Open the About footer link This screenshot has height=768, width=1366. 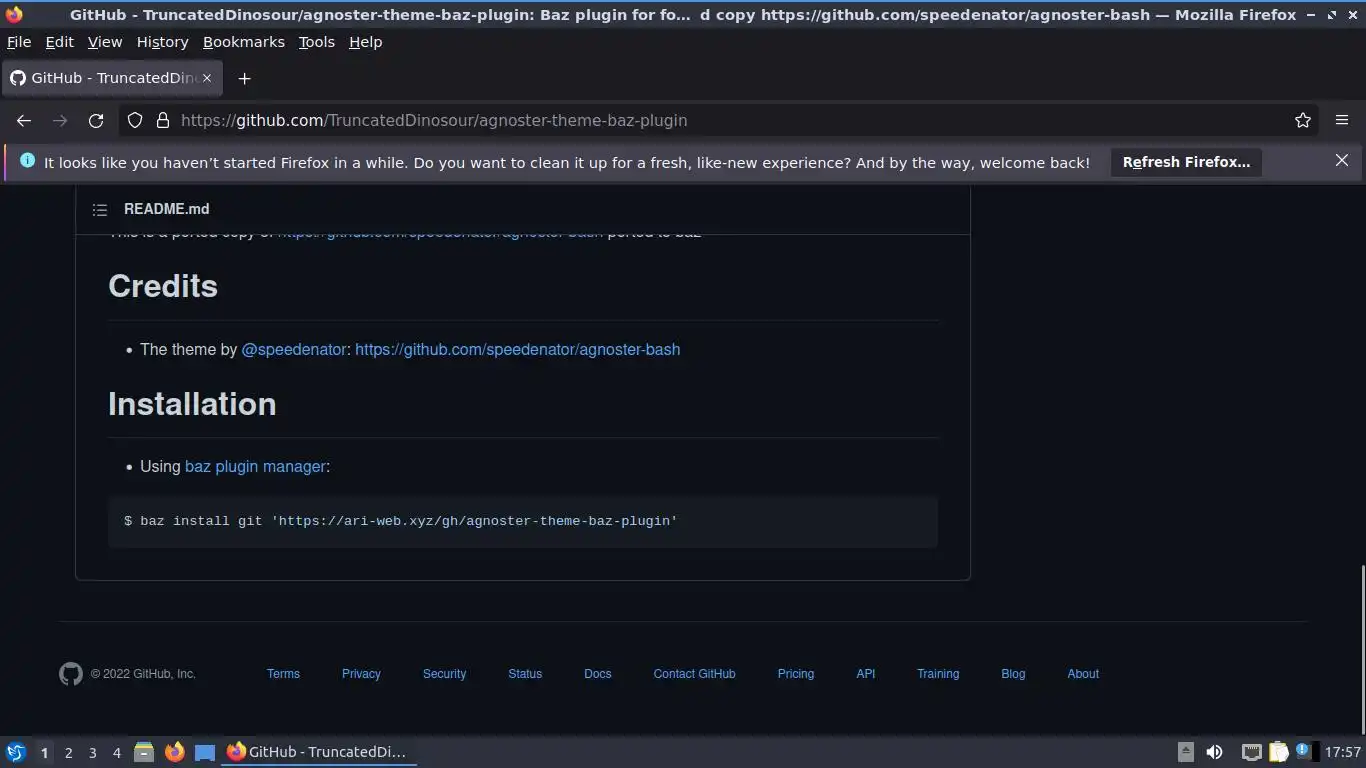pos(1083,674)
